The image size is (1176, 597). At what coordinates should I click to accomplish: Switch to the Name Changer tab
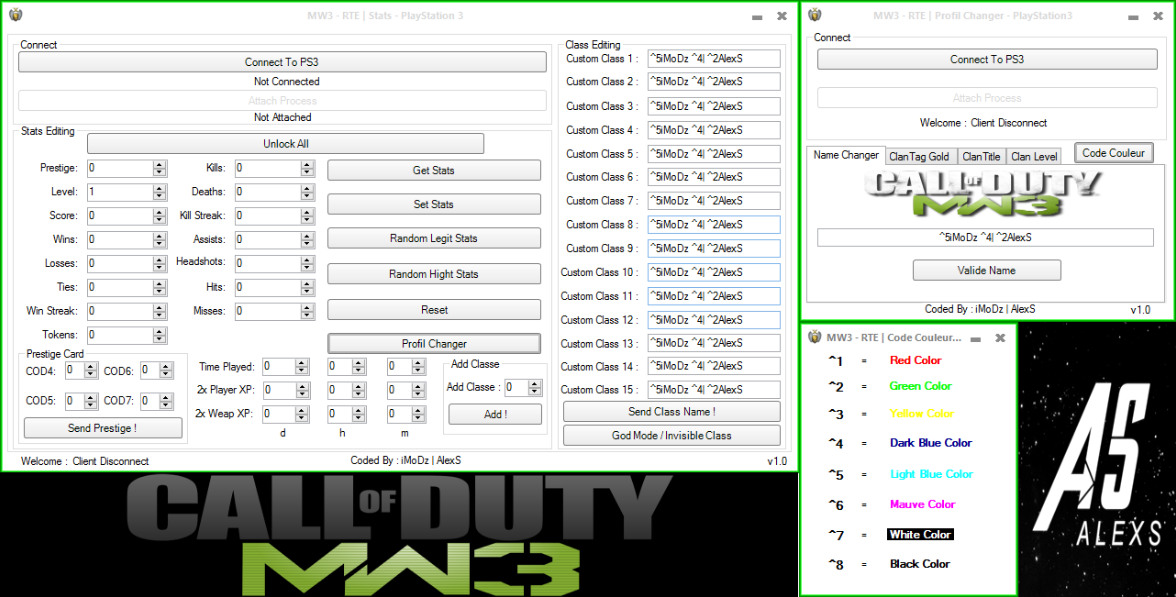click(846, 155)
